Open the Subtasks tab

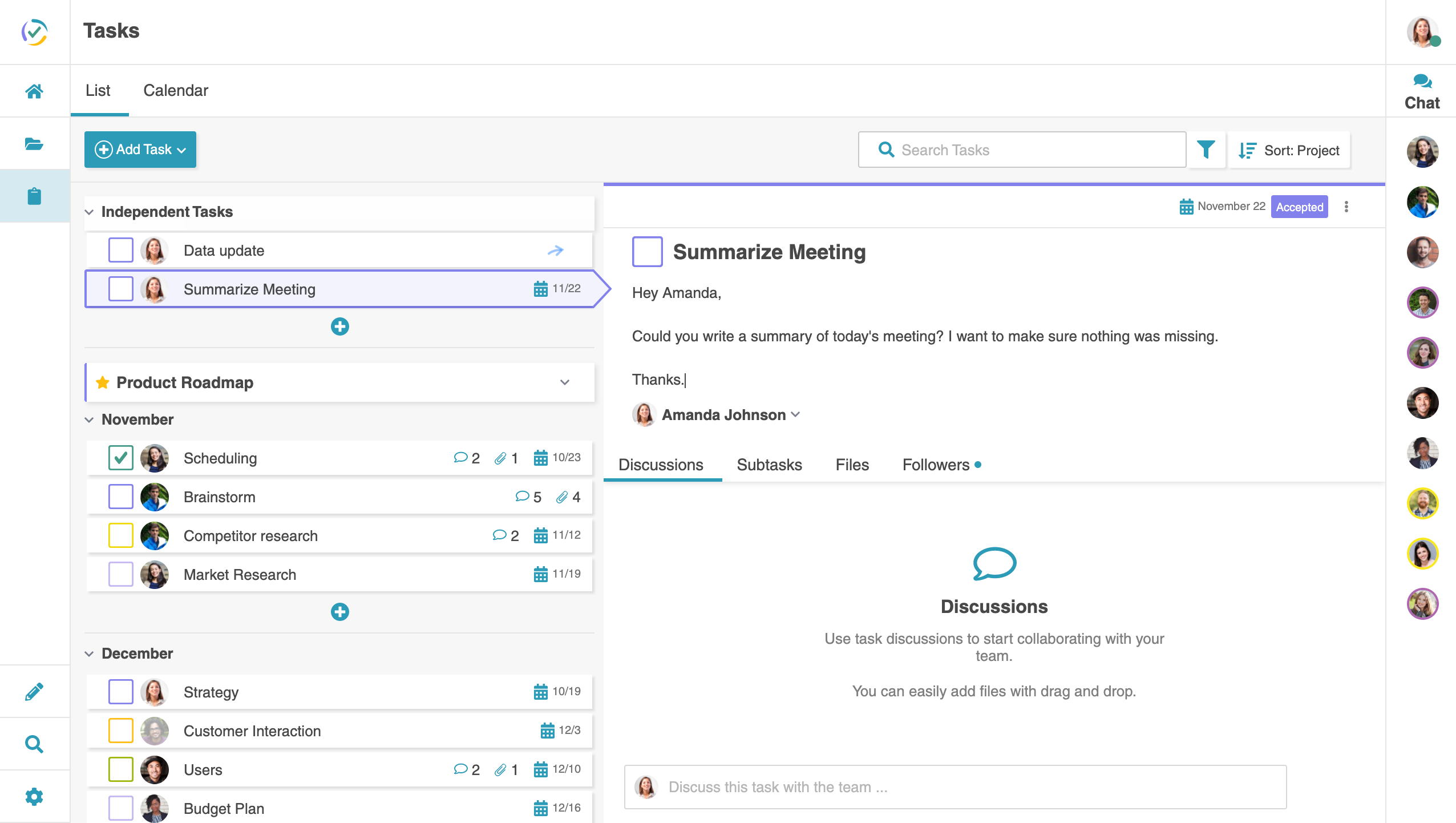click(769, 465)
